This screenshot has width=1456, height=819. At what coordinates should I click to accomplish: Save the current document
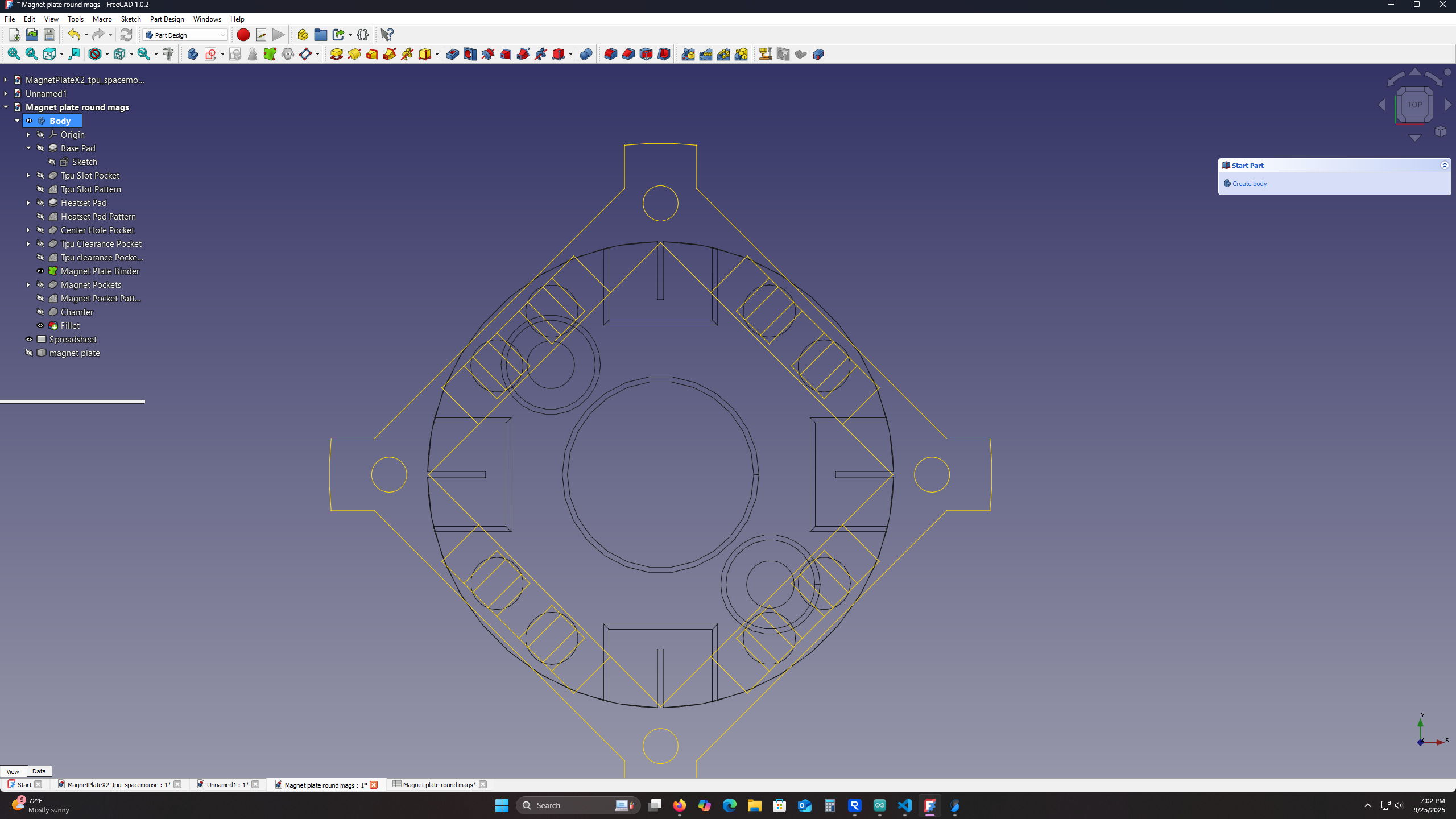(x=49, y=35)
